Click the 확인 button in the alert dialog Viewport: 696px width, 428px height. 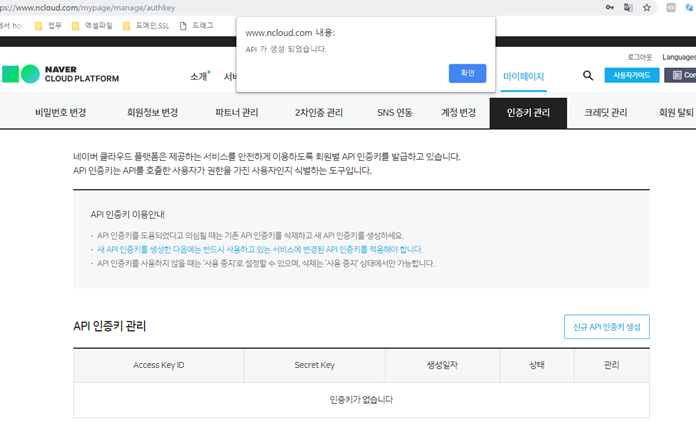[x=467, y=73]
